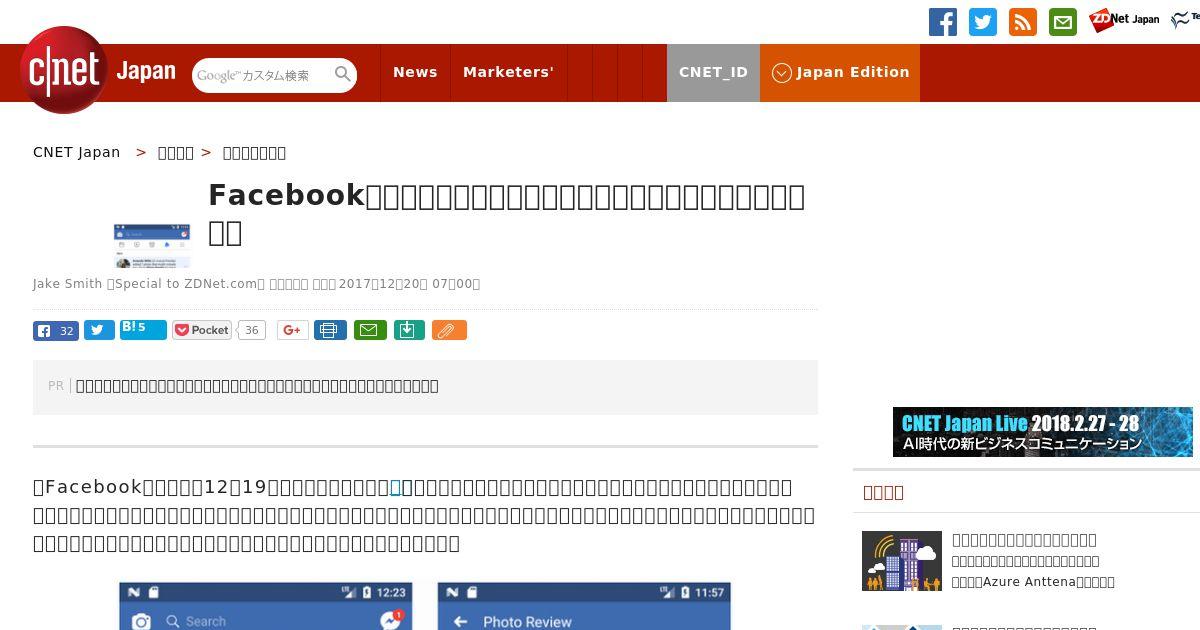The width and height of the screenshot is (1200, 630).
Task: Open the sidebar Azure Antenna building thumbnail
Action: coord(902,561)
